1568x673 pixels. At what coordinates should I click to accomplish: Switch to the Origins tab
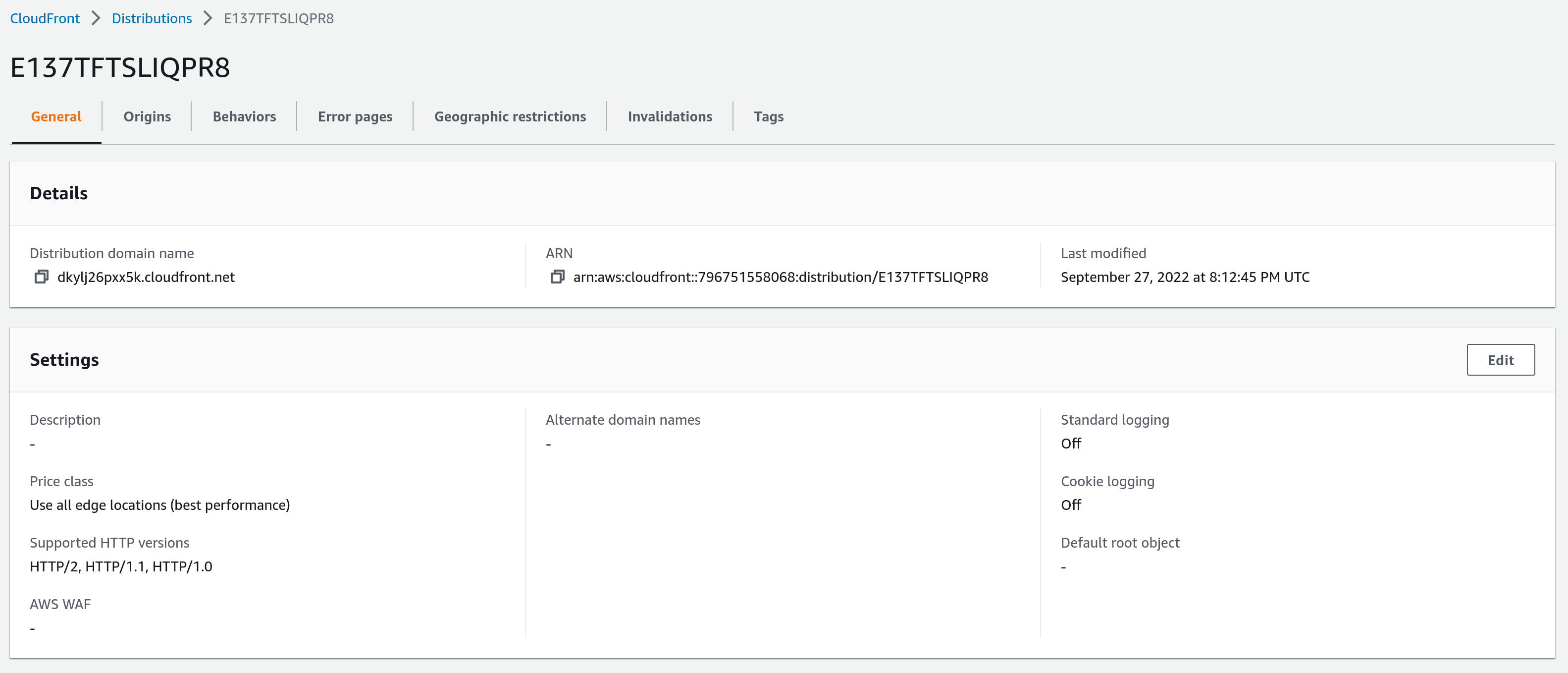(x=147, y=116)
